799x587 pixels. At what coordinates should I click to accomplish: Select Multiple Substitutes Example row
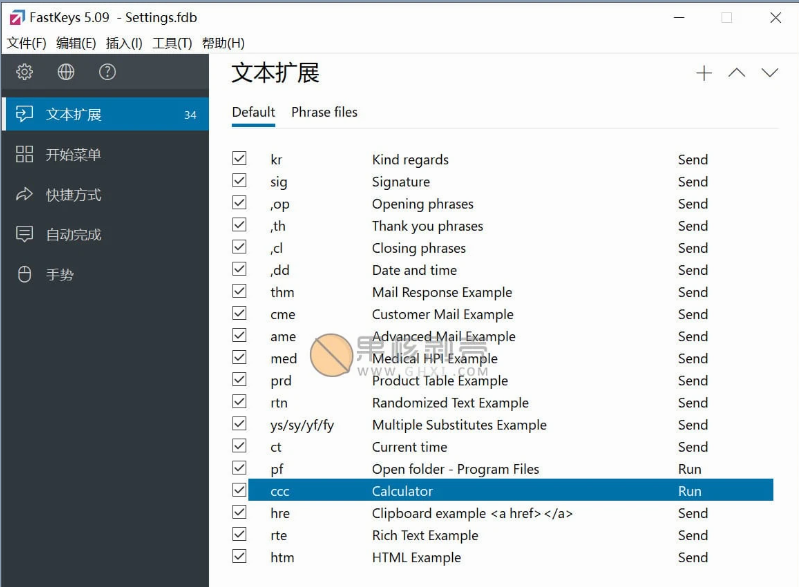point(511,424)
